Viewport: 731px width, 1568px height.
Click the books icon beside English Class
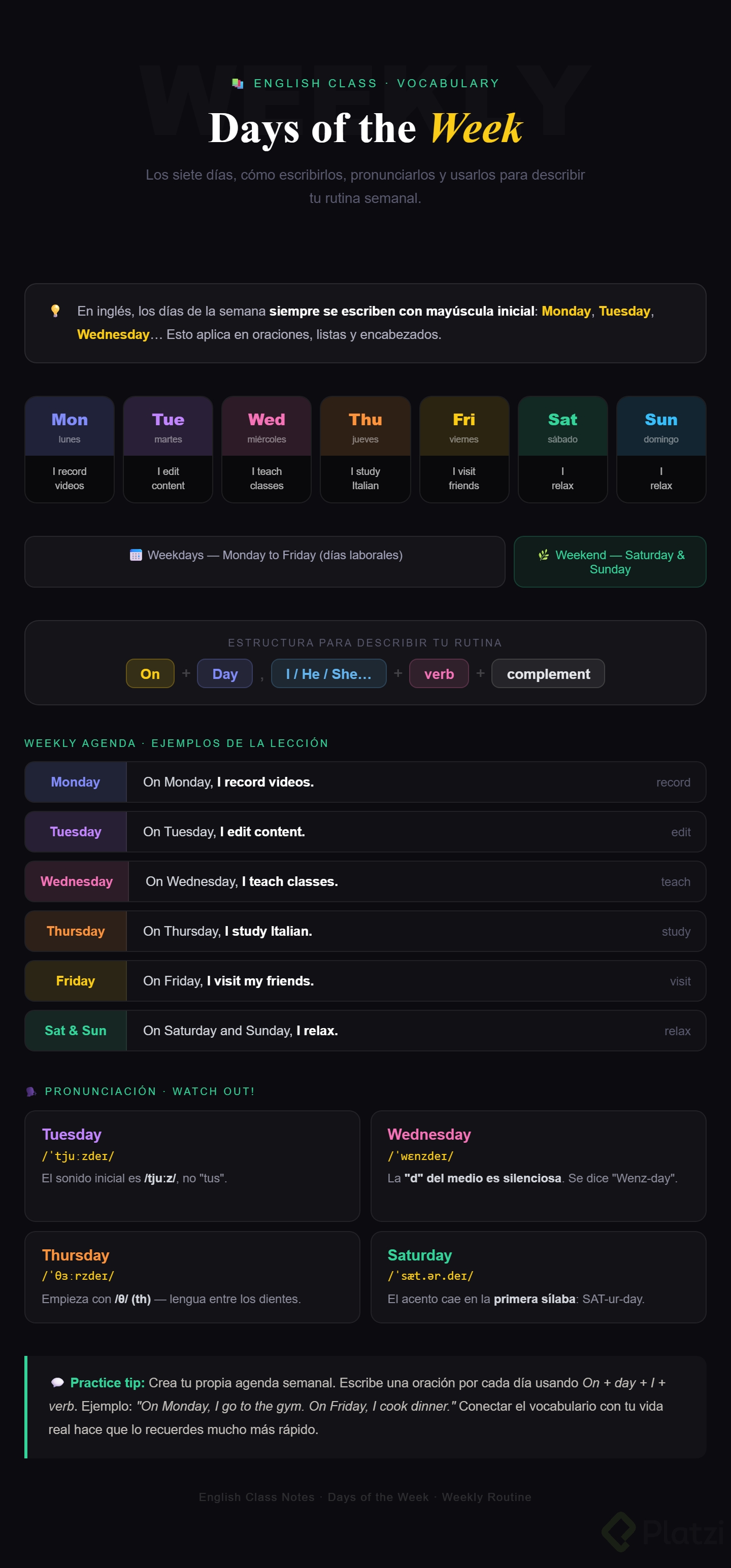pyautogui.click(x=238, y=83)
